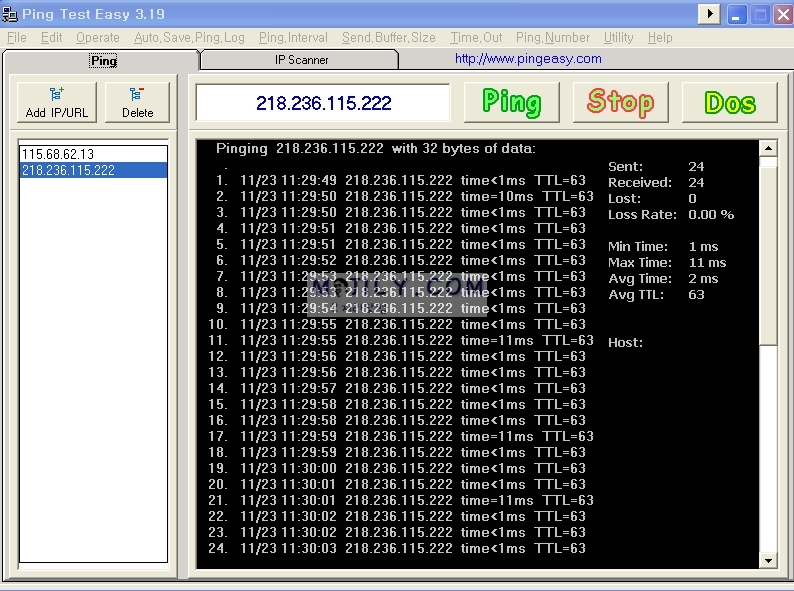Click the green Ping button

[512, 102]
